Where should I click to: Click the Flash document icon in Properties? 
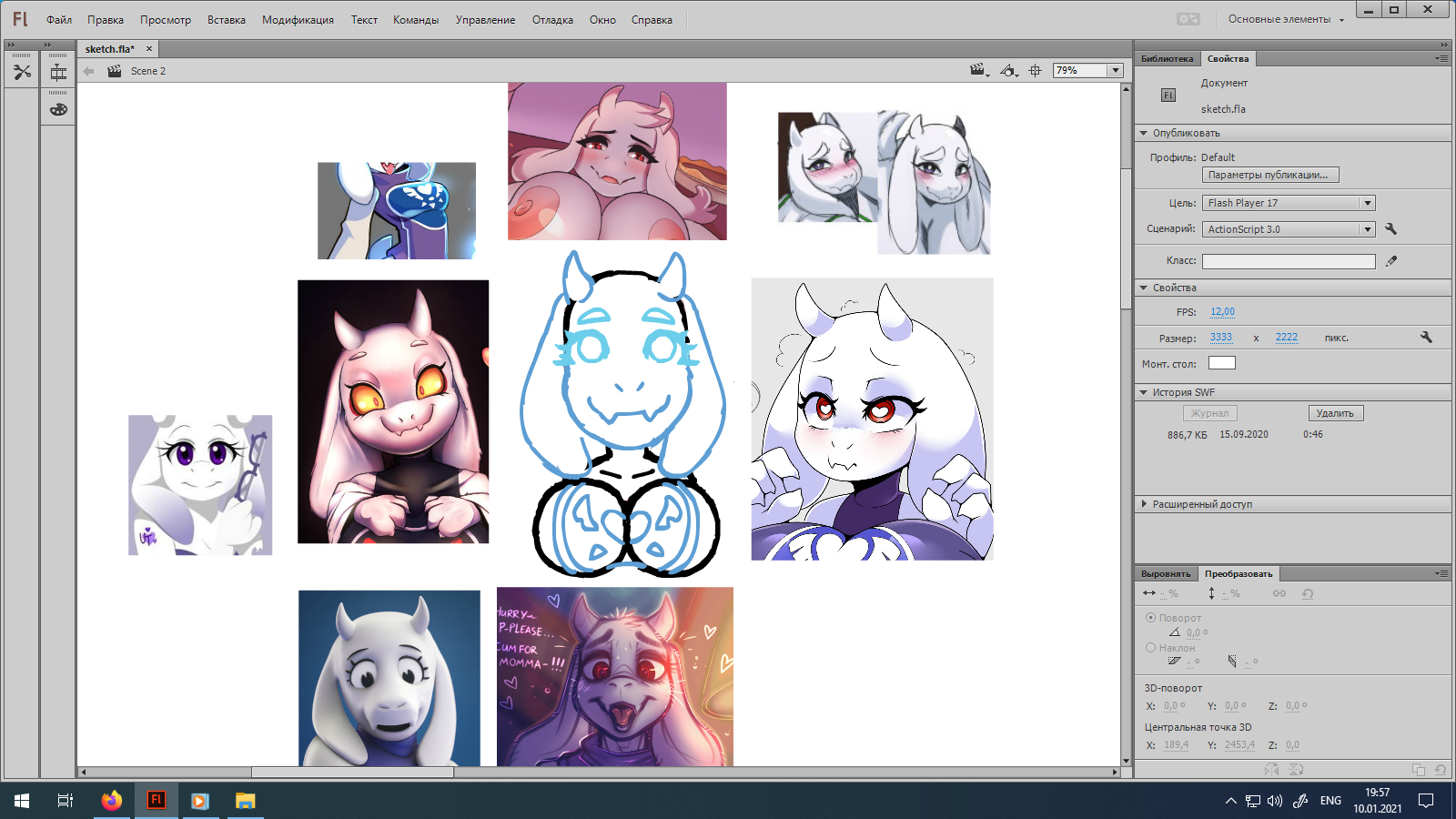click(x=1168, y=95)
